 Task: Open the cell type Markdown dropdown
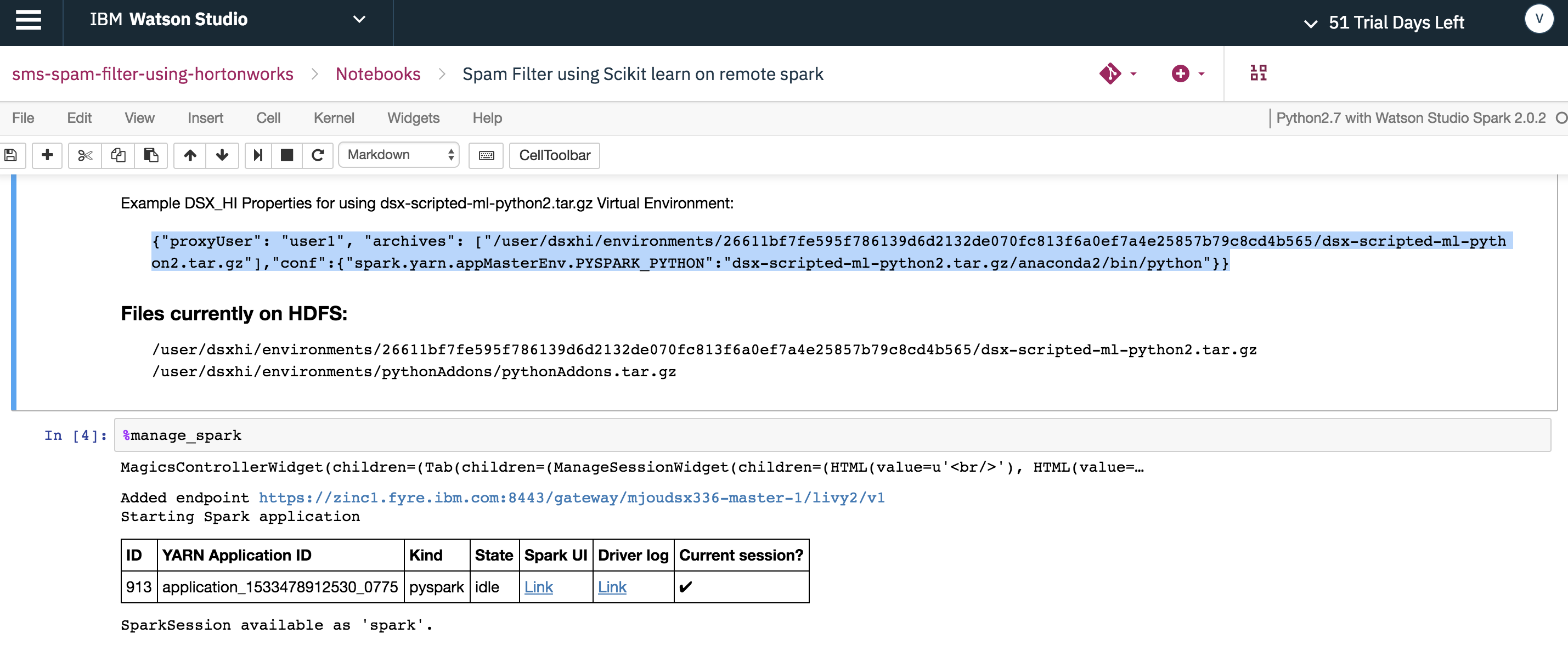[x=399, y=155]
